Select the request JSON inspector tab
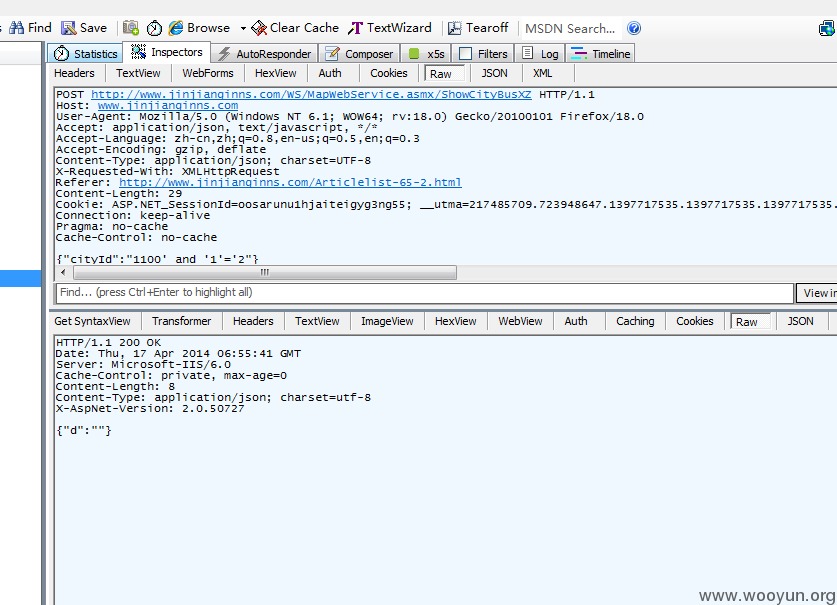 coord(494,73)
